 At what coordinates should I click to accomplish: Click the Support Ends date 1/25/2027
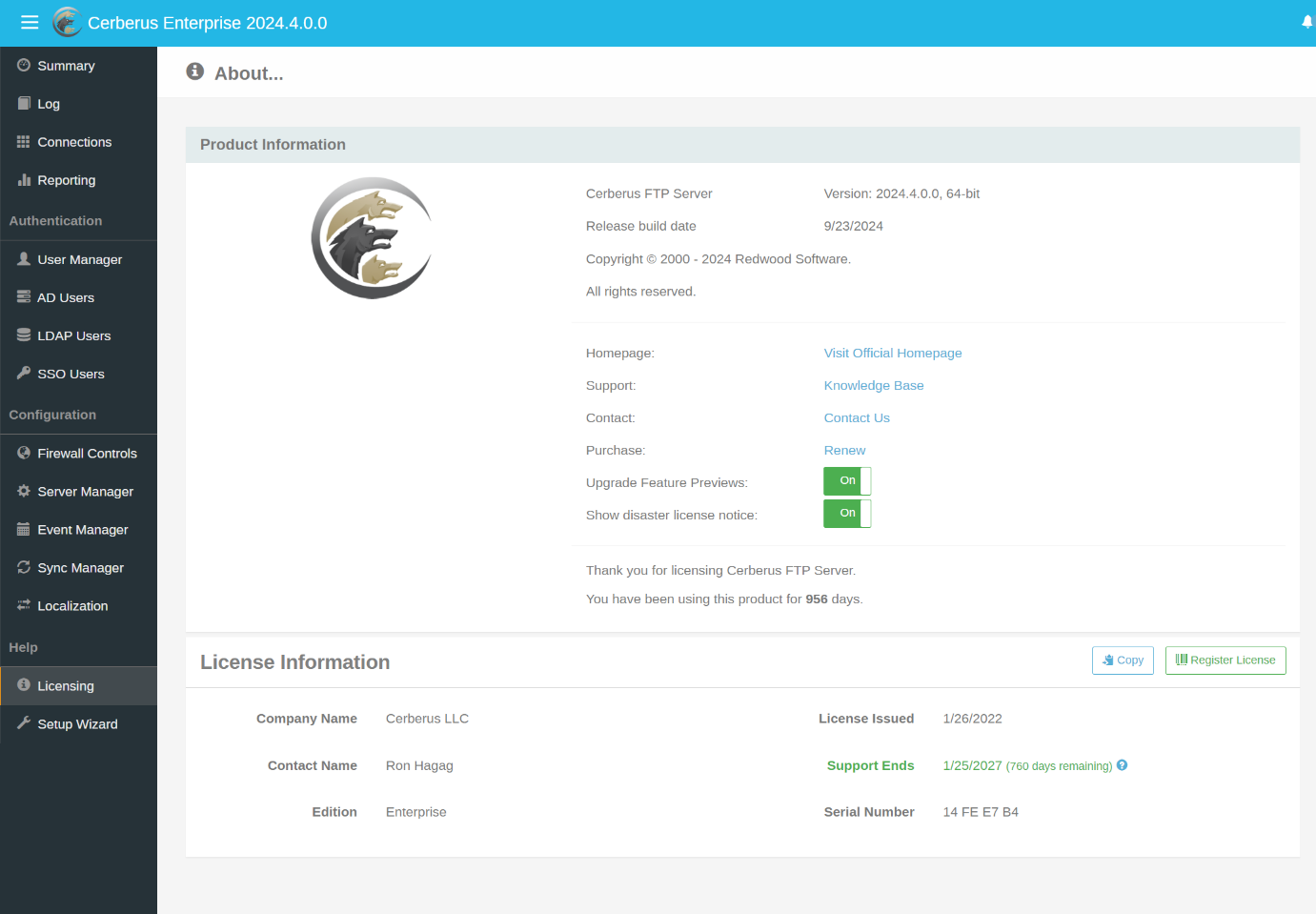tap(972, 765)
